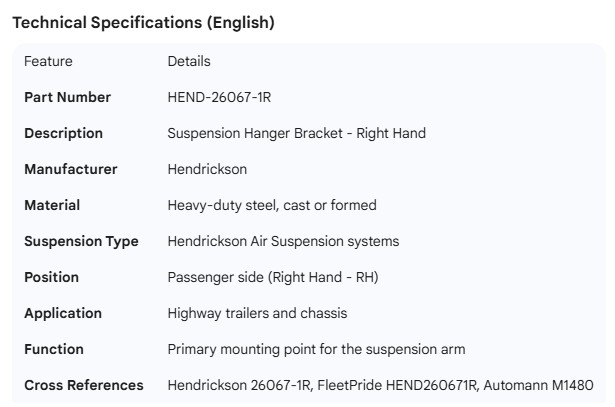Image resolution: width=615 pixels, height=407 pixels.
Task: Select the Suspension Type label
Action: point(81,242)
